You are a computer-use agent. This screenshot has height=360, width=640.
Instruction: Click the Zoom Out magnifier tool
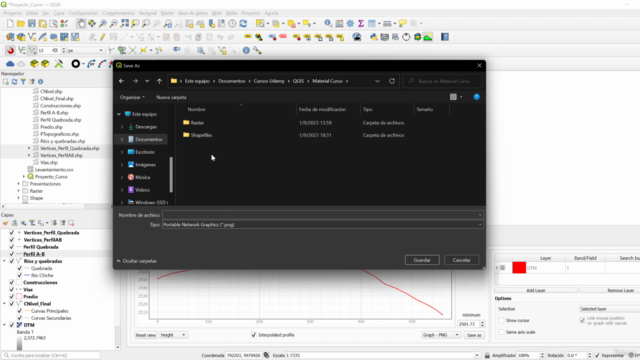[x=114, y=24]
